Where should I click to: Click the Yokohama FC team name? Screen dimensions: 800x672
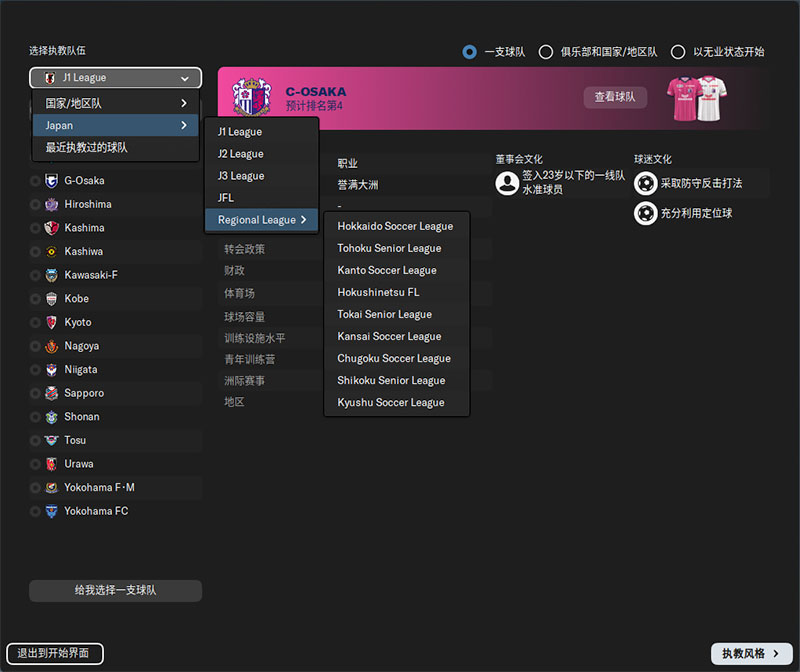(x=96, y=511)
